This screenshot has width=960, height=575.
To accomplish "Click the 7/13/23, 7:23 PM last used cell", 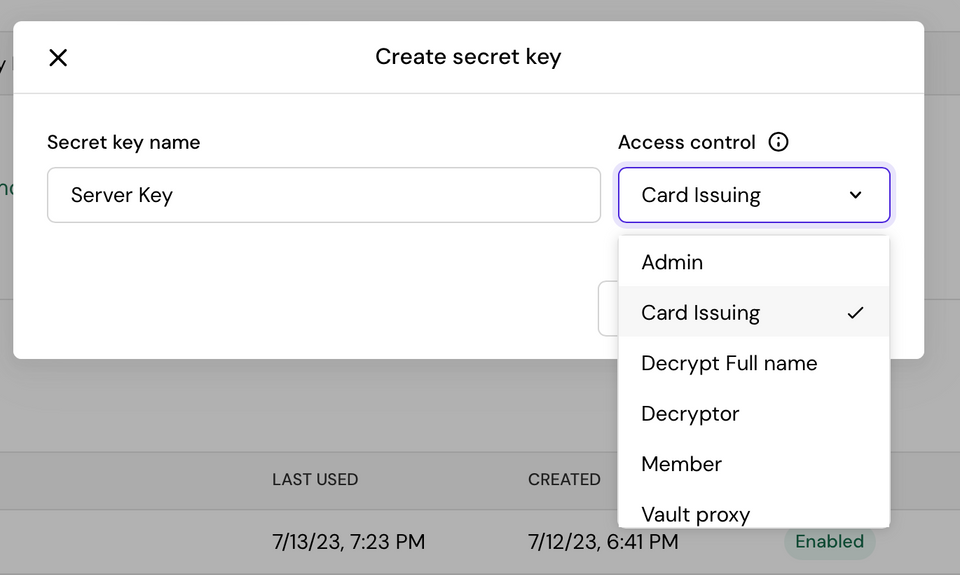I will point(348,542).
